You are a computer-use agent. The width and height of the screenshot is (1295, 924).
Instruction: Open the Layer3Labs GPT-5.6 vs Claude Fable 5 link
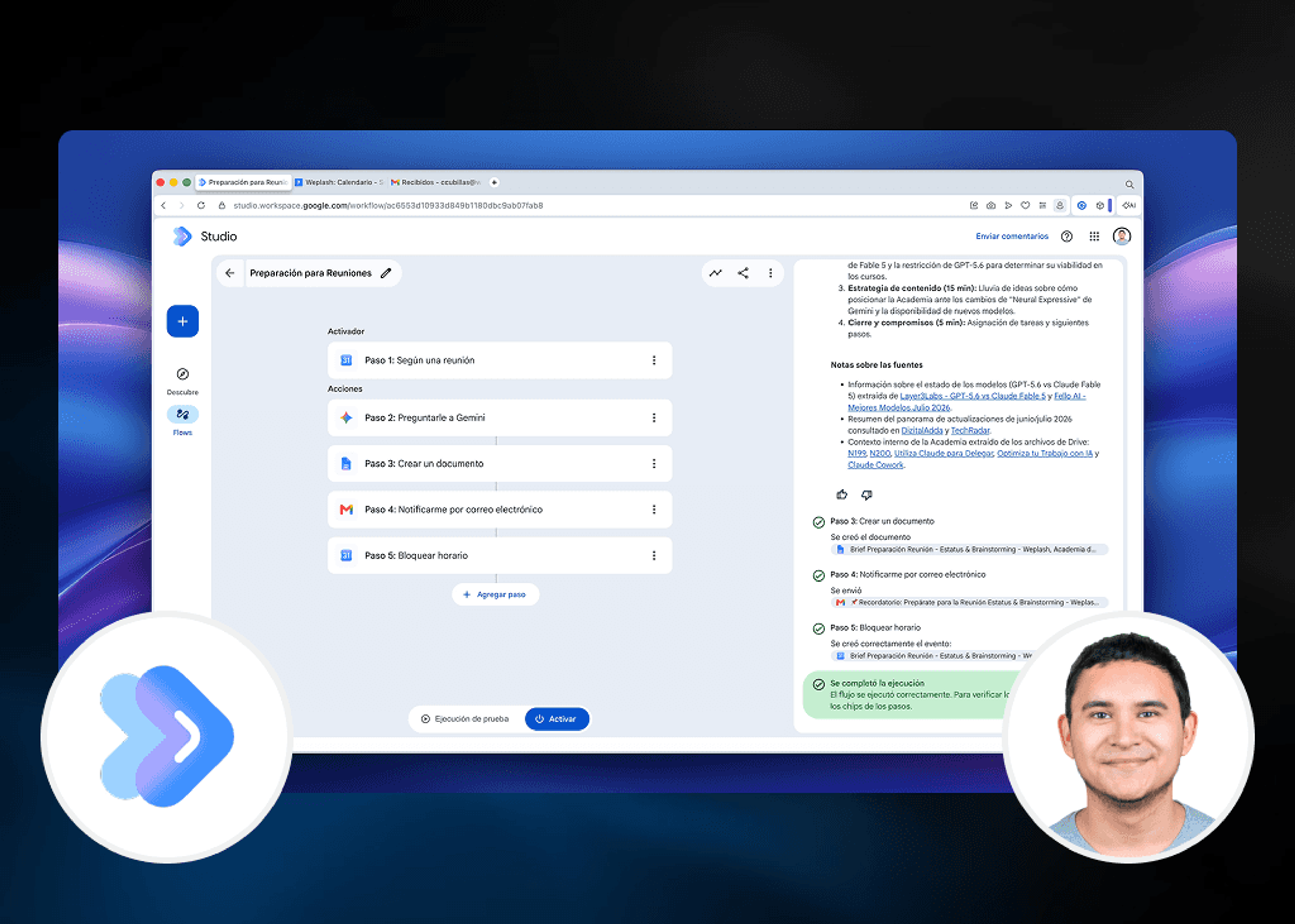pyautogui.click(x=972, y=396)
